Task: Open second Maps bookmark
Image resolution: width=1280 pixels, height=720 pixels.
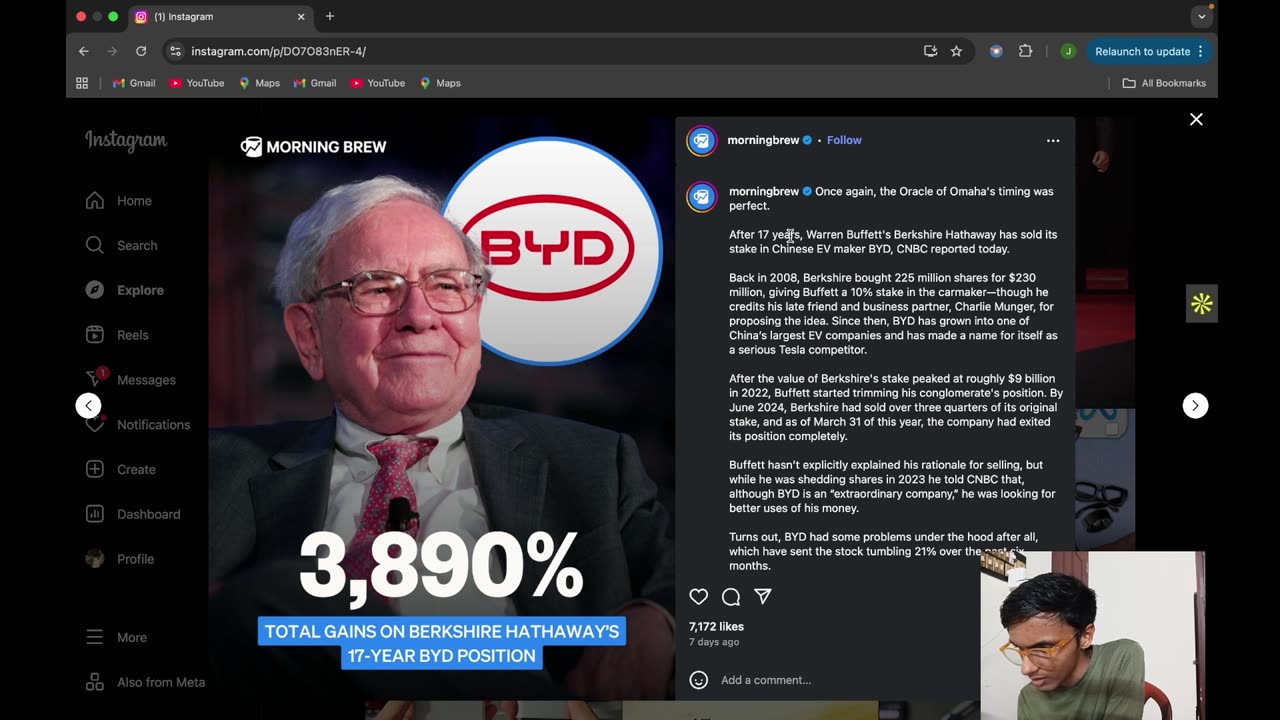Action: (x=440, y=83)
